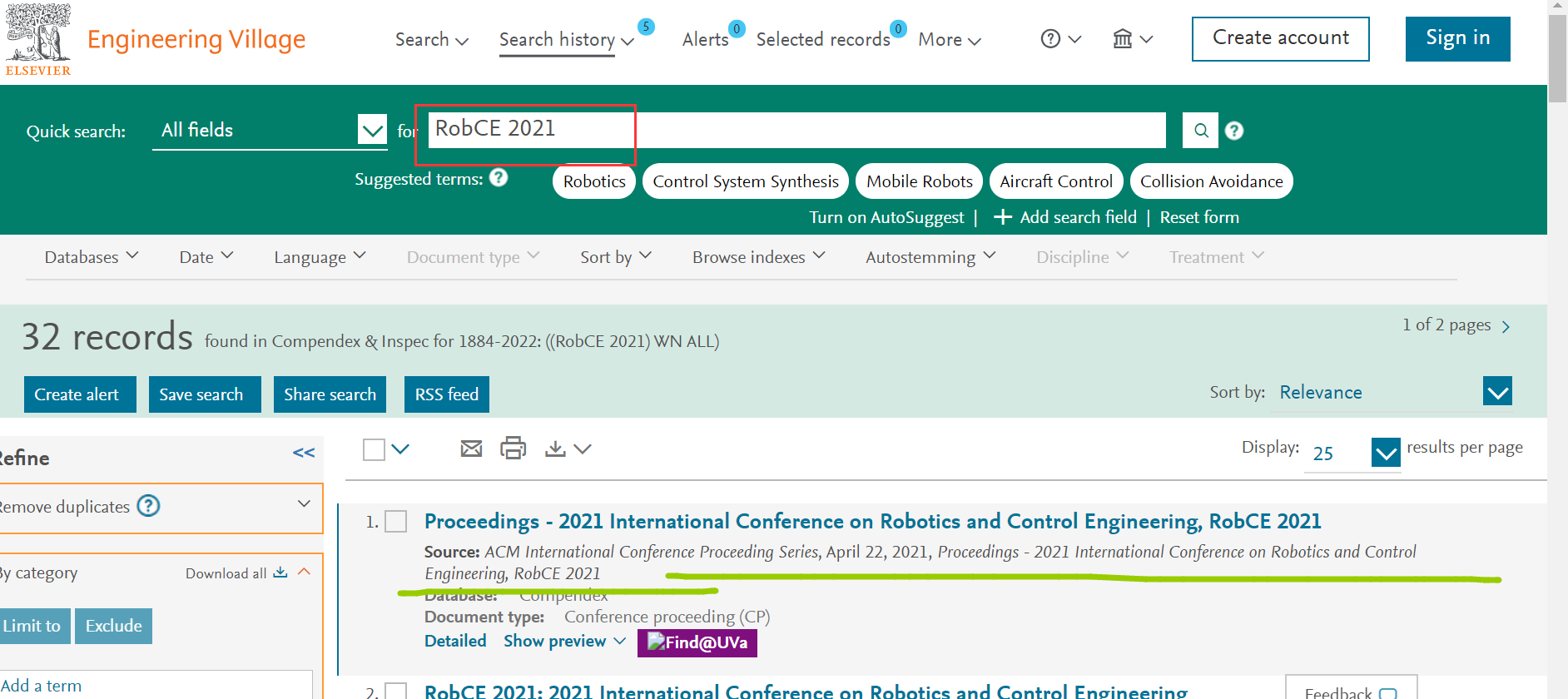
Task: Click Create alert button
Action: [80, 394]
